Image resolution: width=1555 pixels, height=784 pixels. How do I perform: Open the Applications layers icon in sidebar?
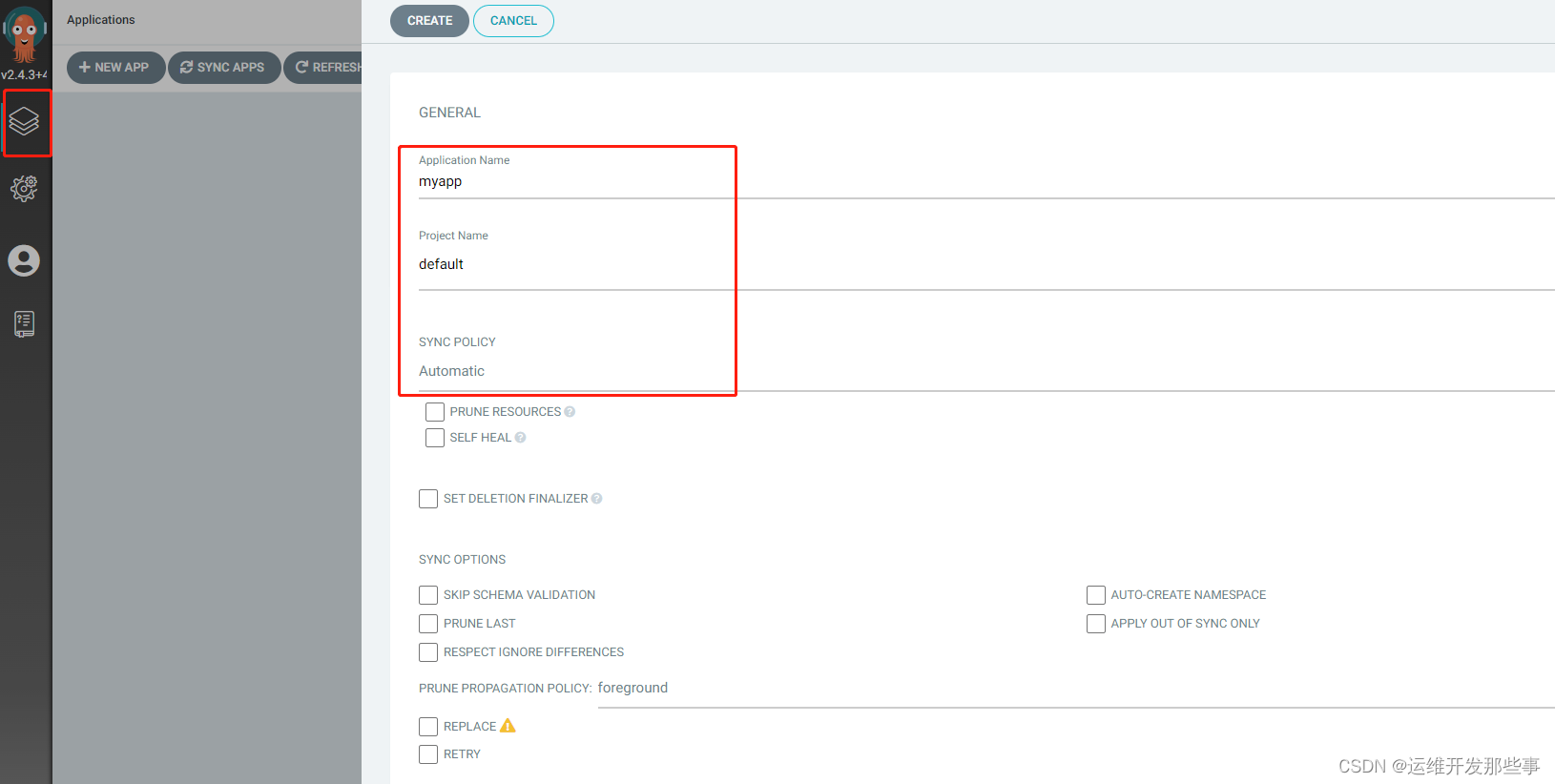pos(24,121)
